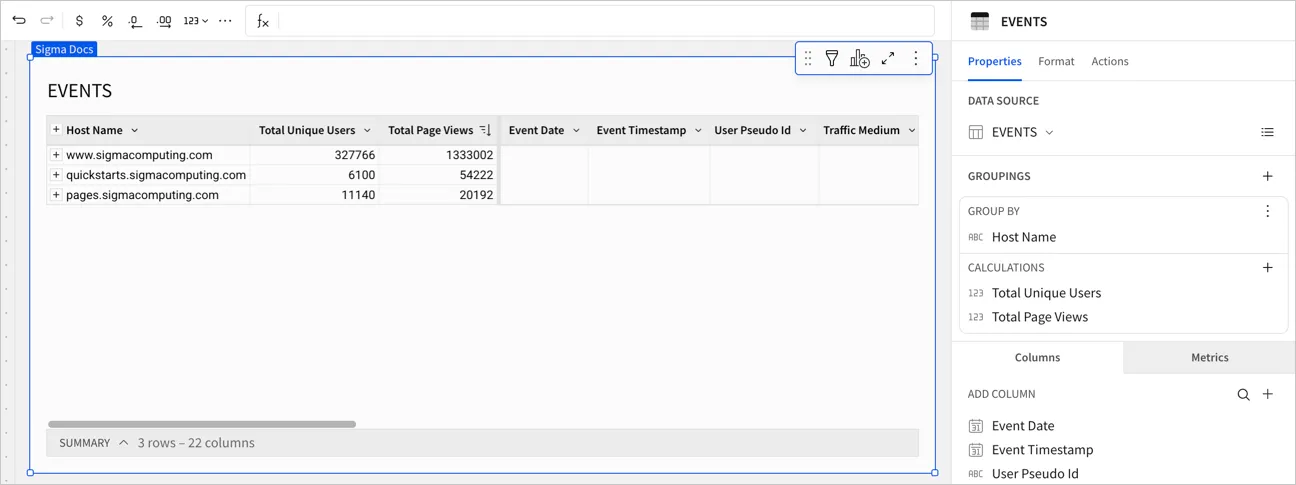Expand the quickstarts.sigmacomputing.com row
Image resolution: width=1296 pixels, height=485 pixels.
(x=56, y=175)
